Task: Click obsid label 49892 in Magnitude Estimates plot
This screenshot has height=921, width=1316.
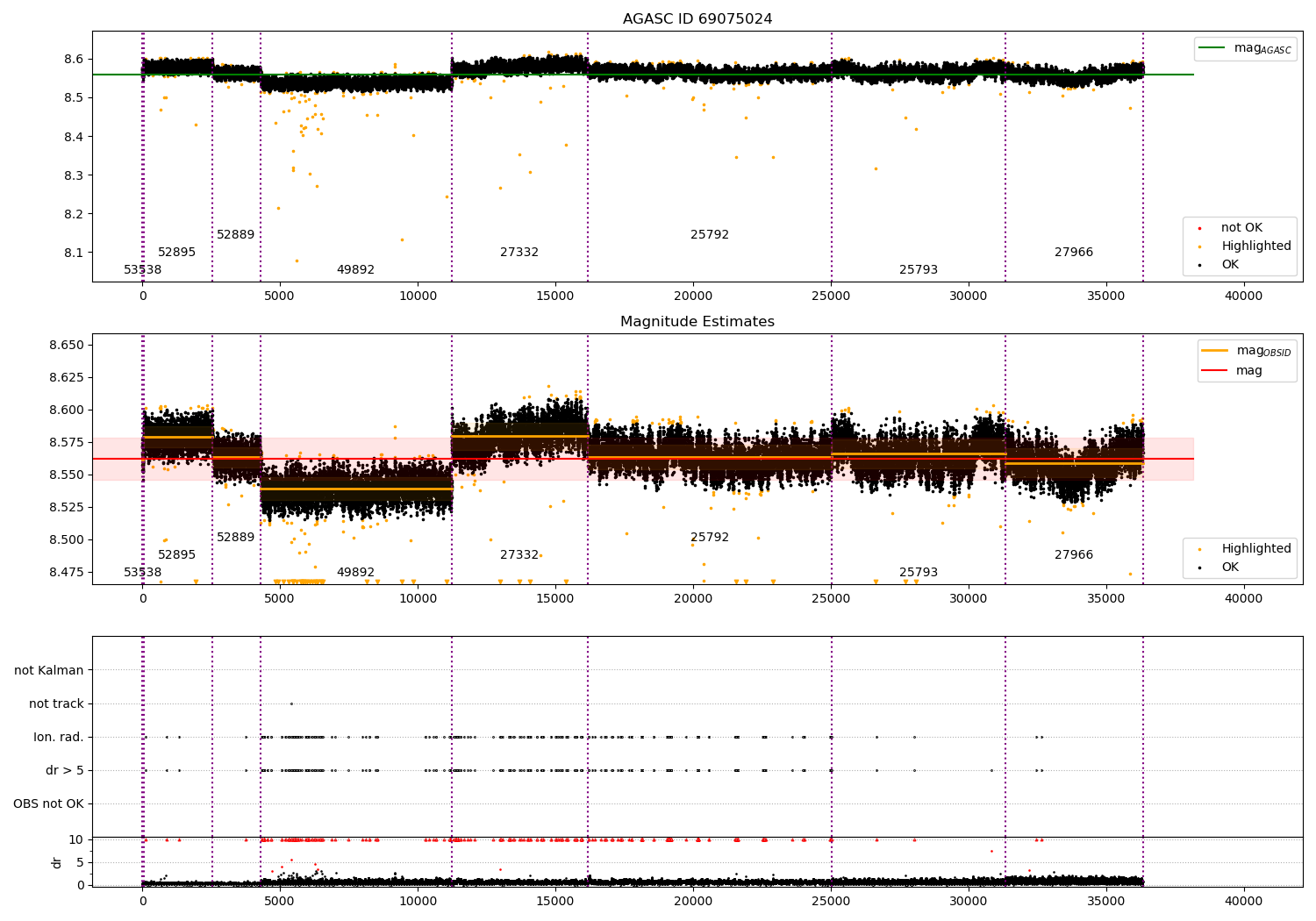Action: [x=355, y=573]
